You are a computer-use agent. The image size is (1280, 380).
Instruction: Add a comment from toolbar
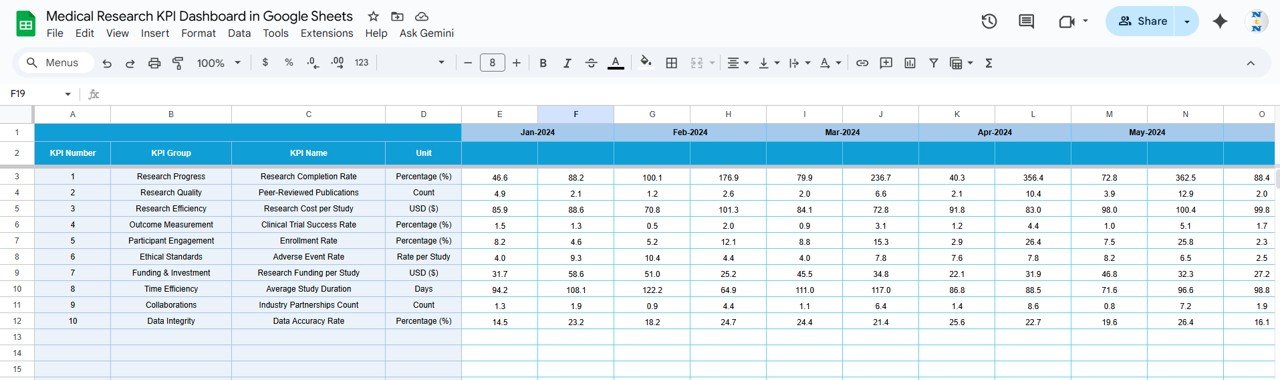tap(886, 63)
